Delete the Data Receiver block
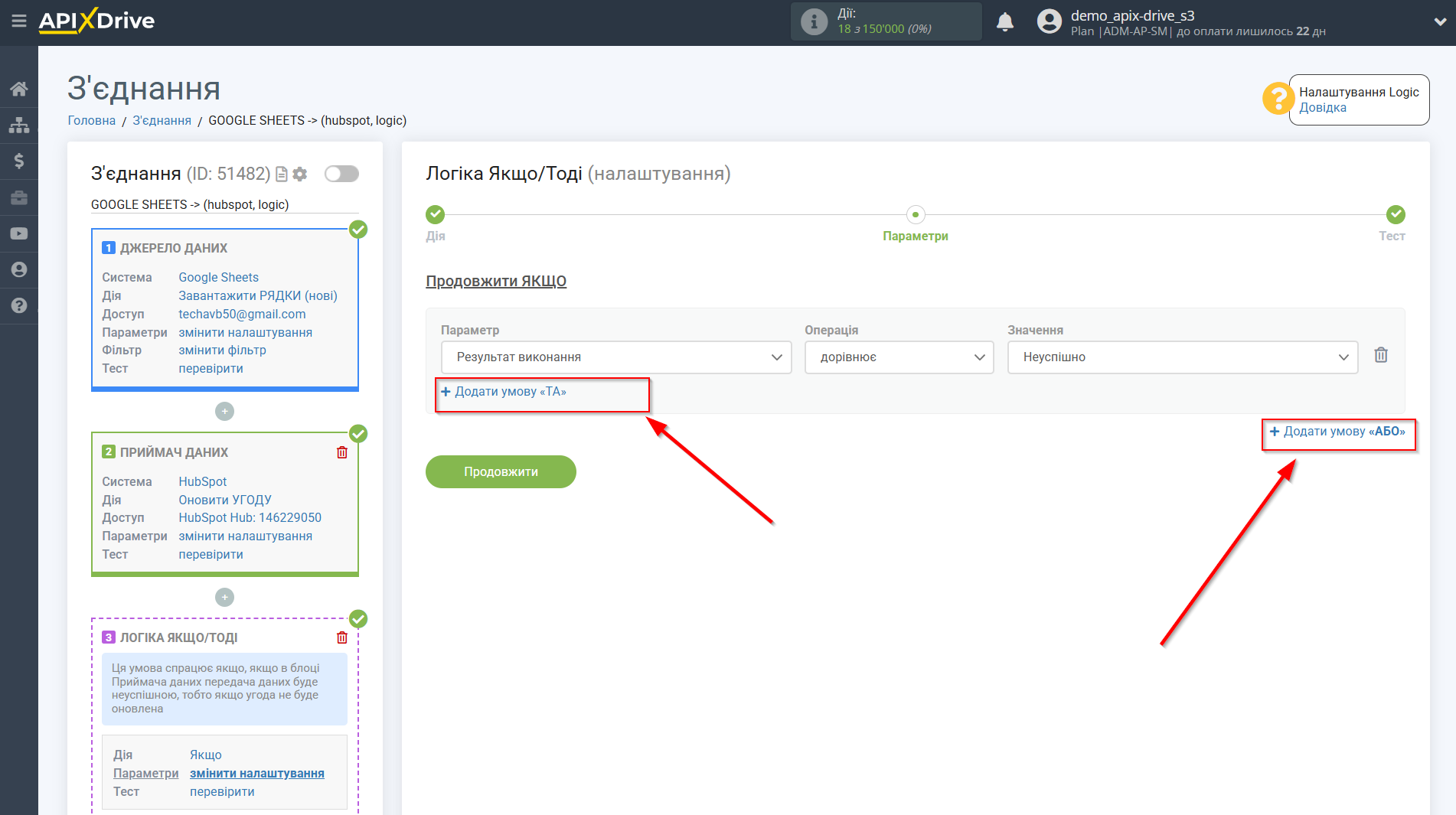The image size is (1456, 815). click(x=342, y=452)
